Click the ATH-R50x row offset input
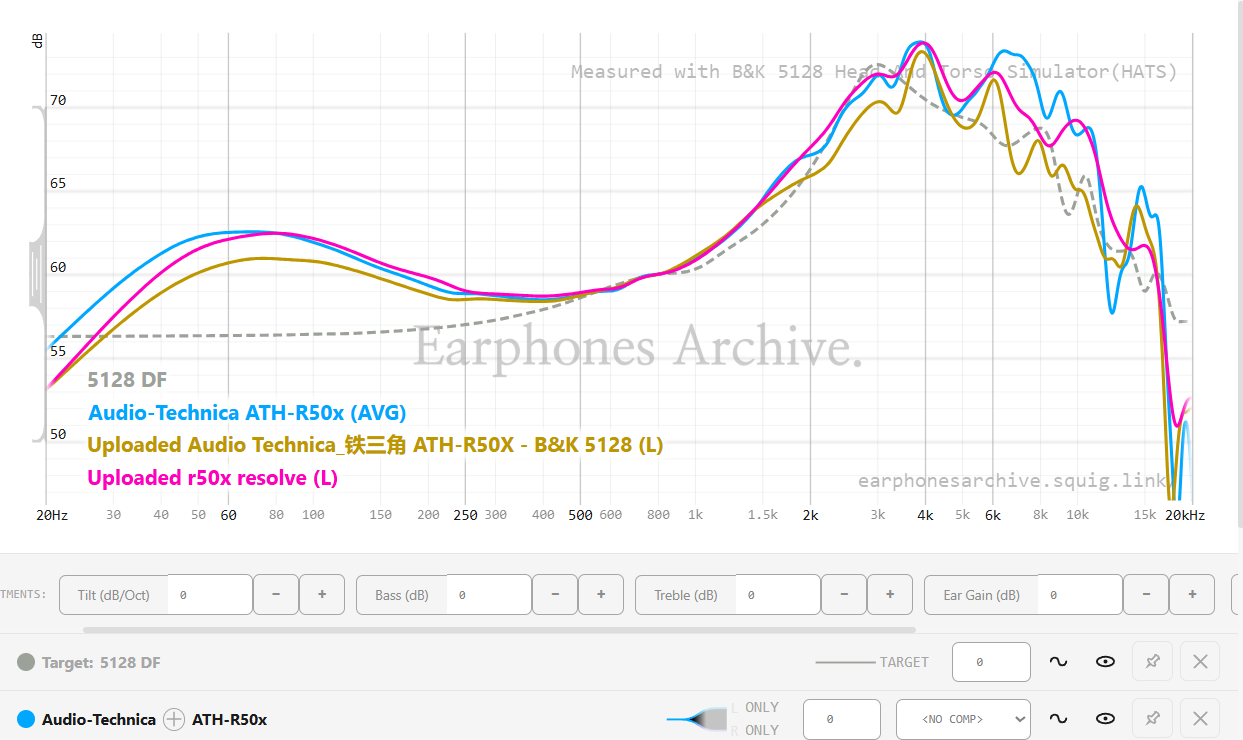 click(x=842, y=718)
